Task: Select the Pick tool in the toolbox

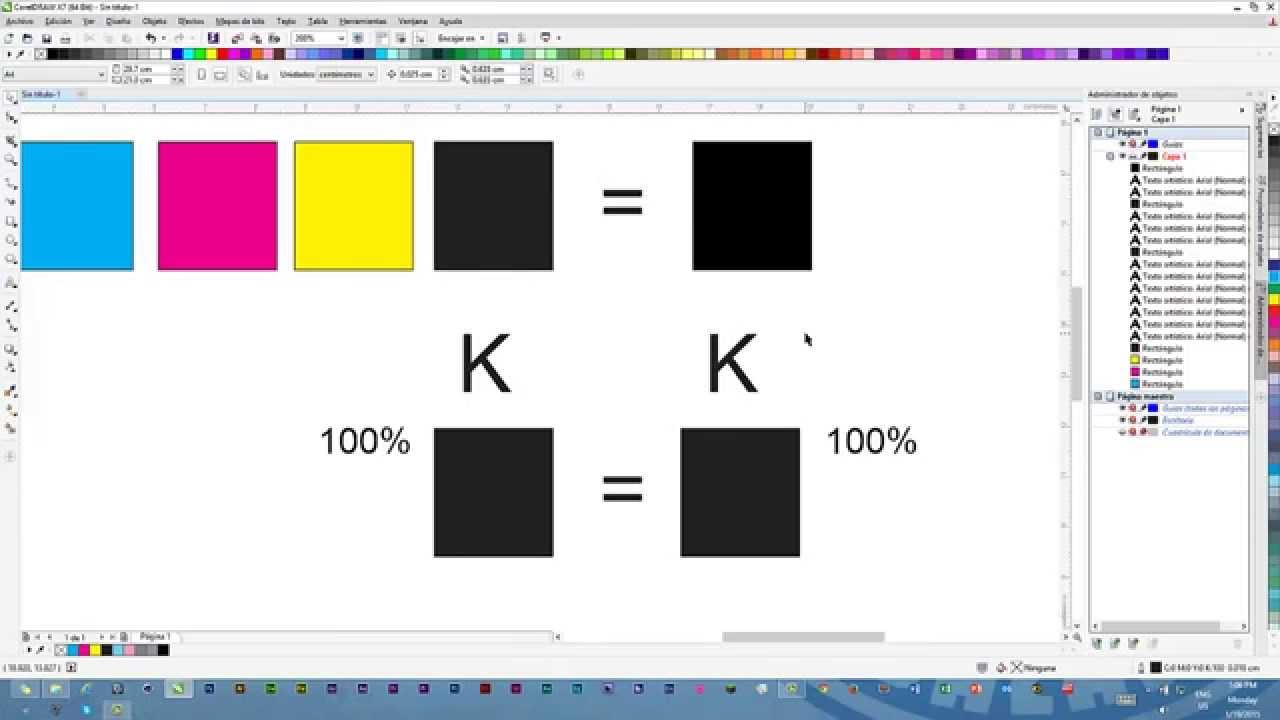Action: 11,98
